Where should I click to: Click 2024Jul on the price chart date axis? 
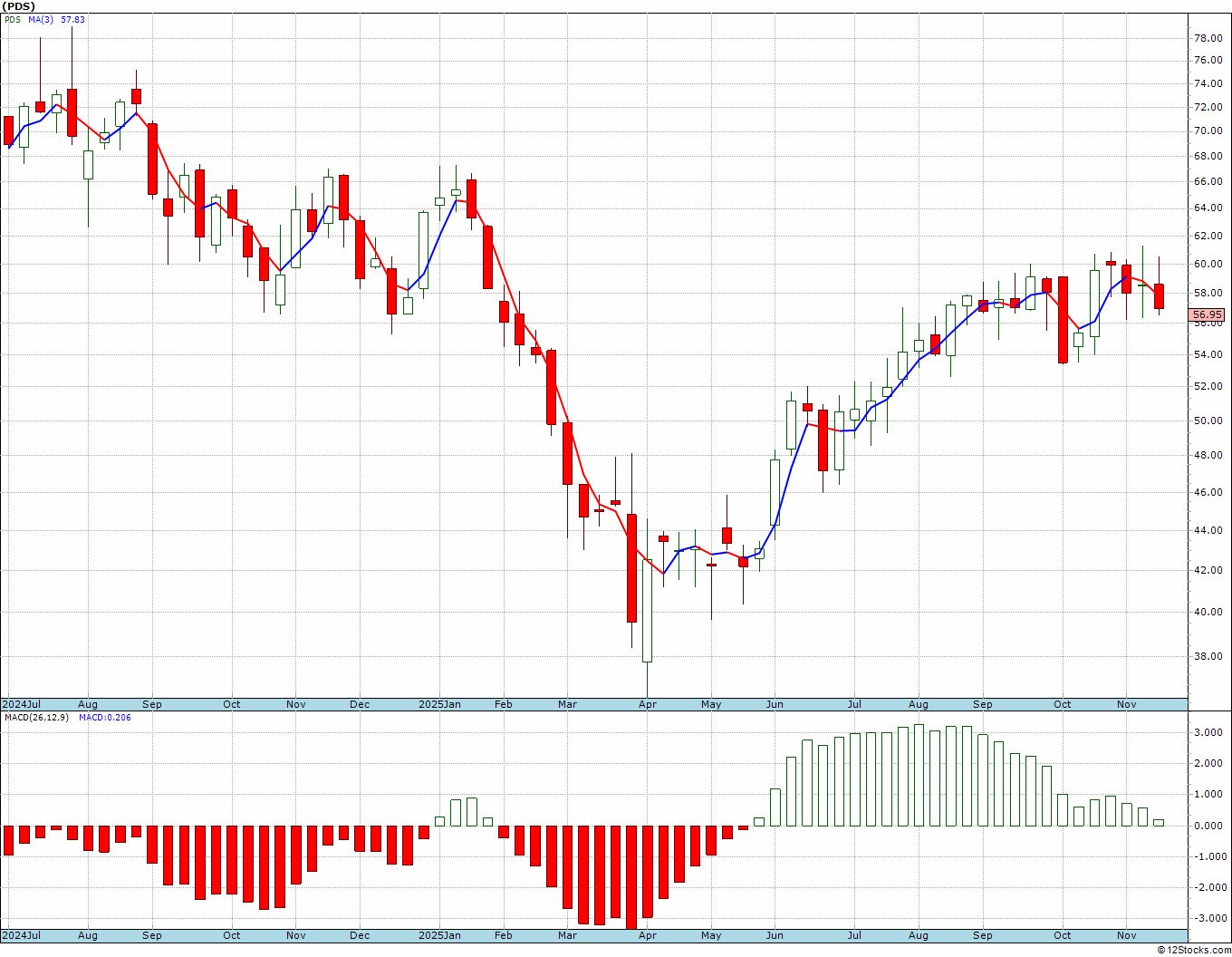(x=22, y=704)
